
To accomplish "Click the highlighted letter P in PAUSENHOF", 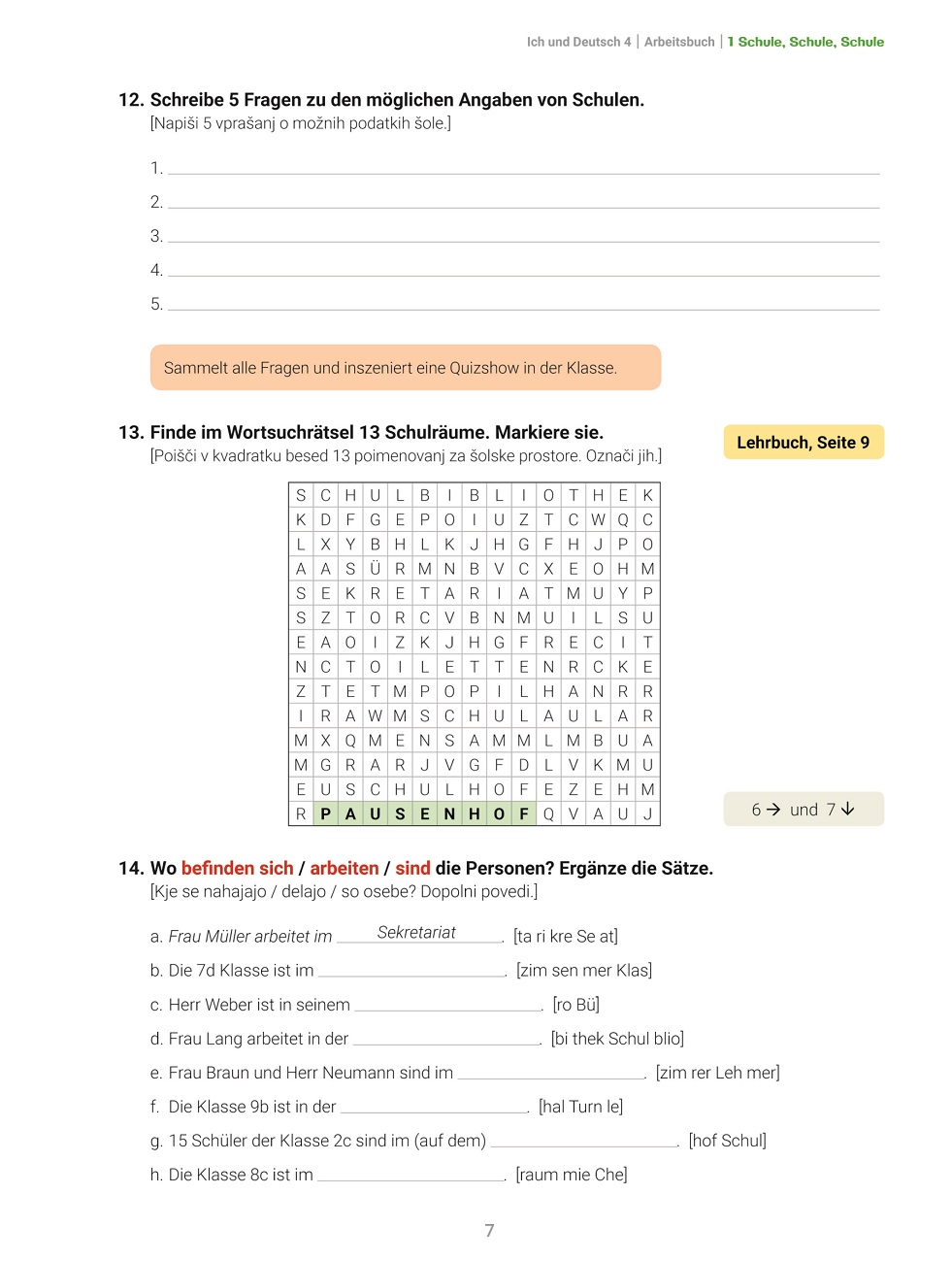I will click(x=326, y=813).
